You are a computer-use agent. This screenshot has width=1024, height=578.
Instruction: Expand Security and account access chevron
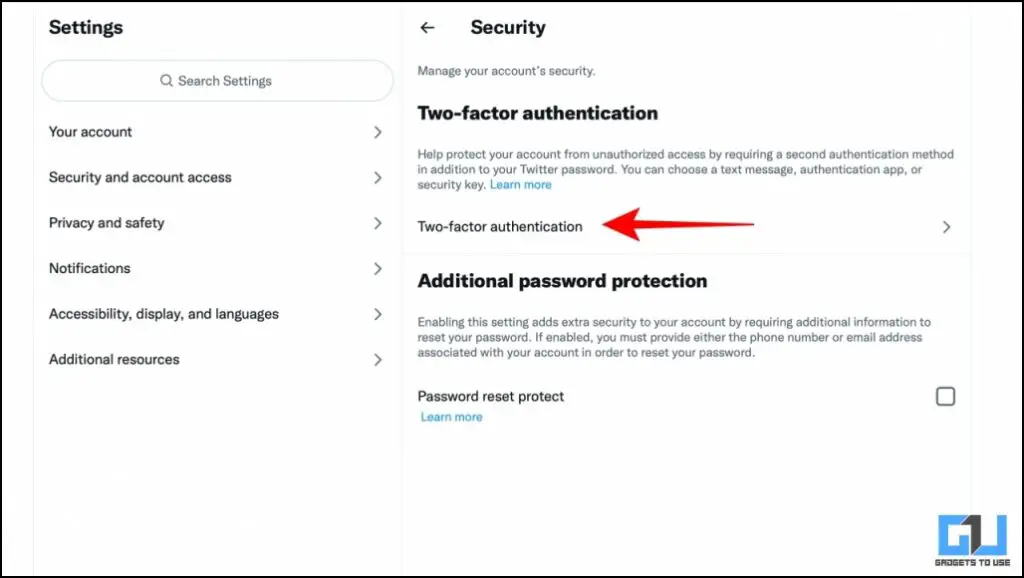click(x=377, y=178)
